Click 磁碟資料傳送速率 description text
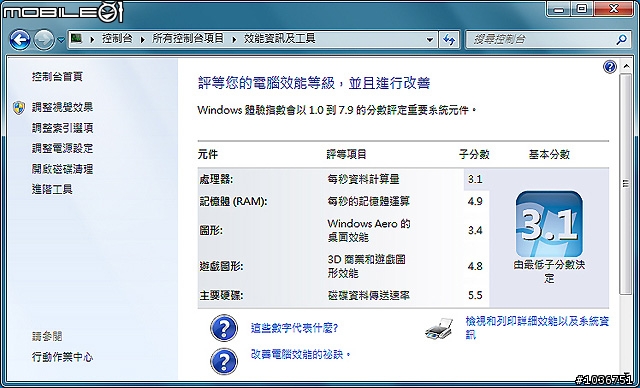This screenshot has height=388, width=640. [x=369, y=295]
